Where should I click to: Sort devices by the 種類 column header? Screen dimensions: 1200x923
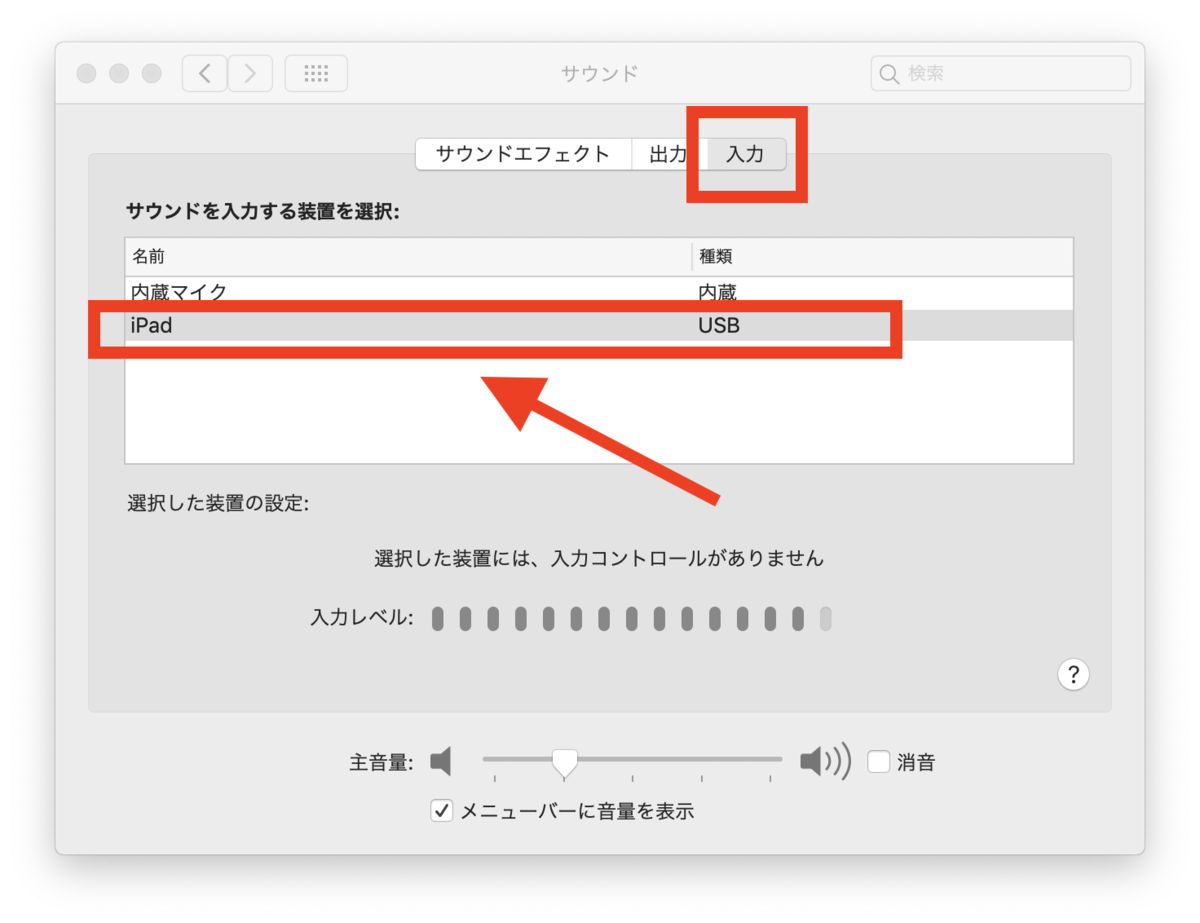click(x=714, y=256)
